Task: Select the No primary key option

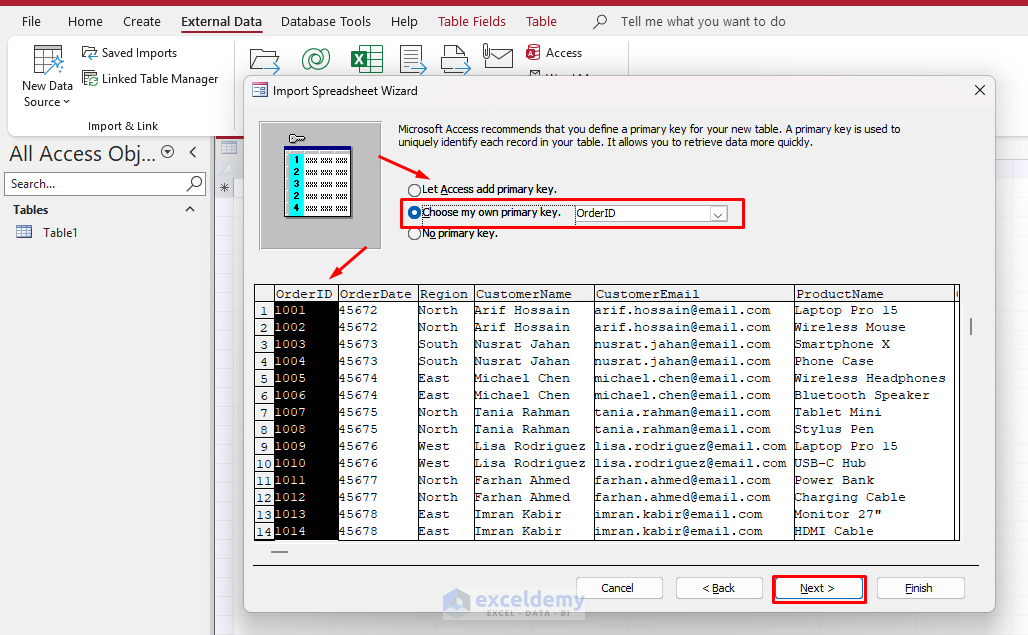Action: 414,234
